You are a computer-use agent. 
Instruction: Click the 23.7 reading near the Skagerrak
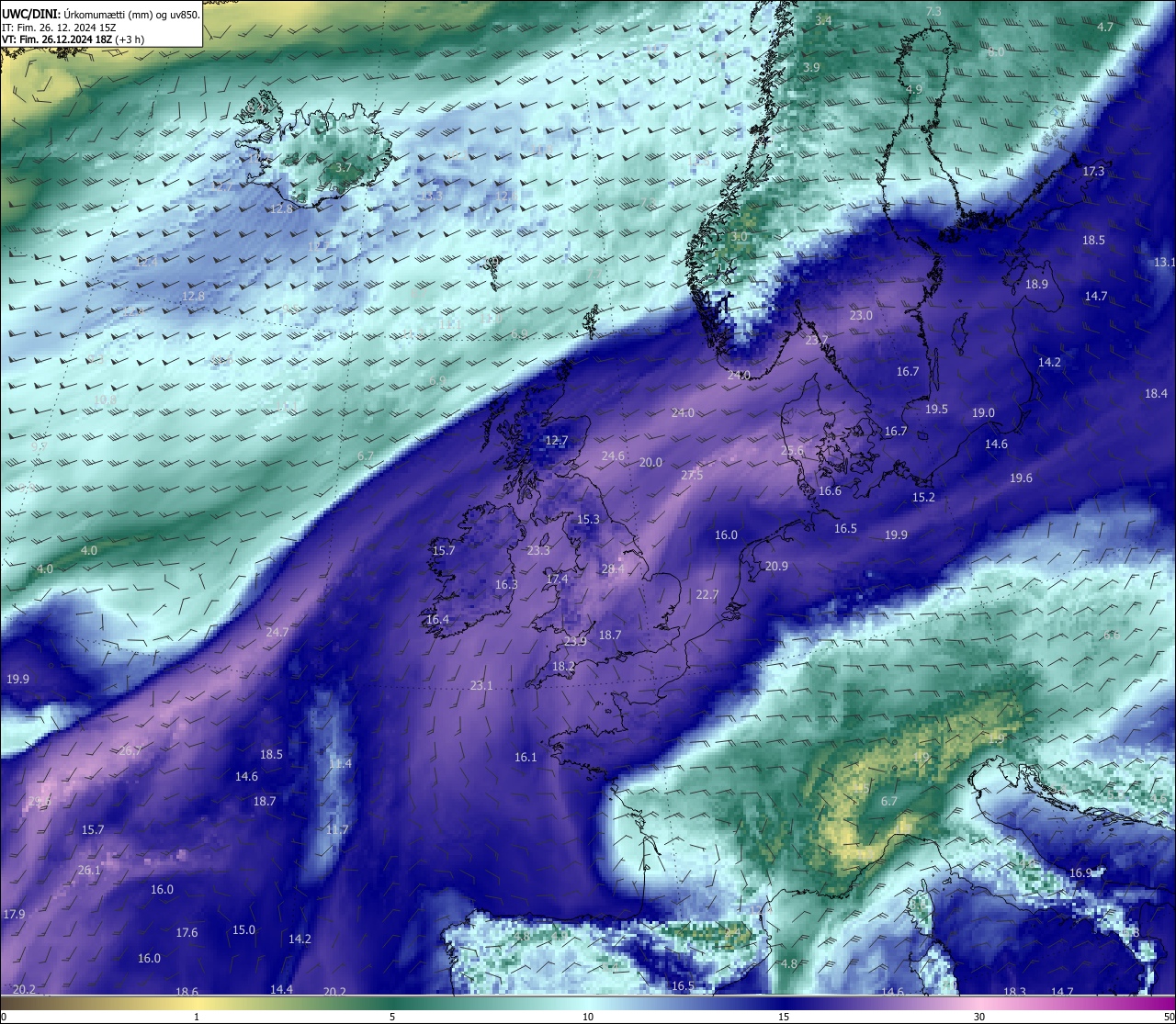(x=817, y=341)
